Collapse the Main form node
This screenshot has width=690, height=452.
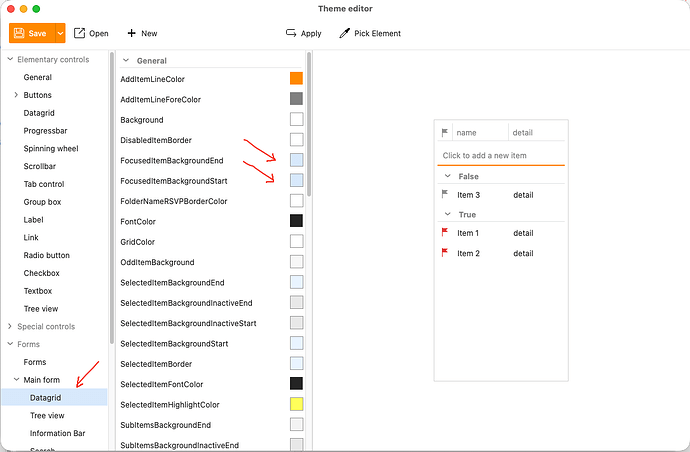click(16, 379)
